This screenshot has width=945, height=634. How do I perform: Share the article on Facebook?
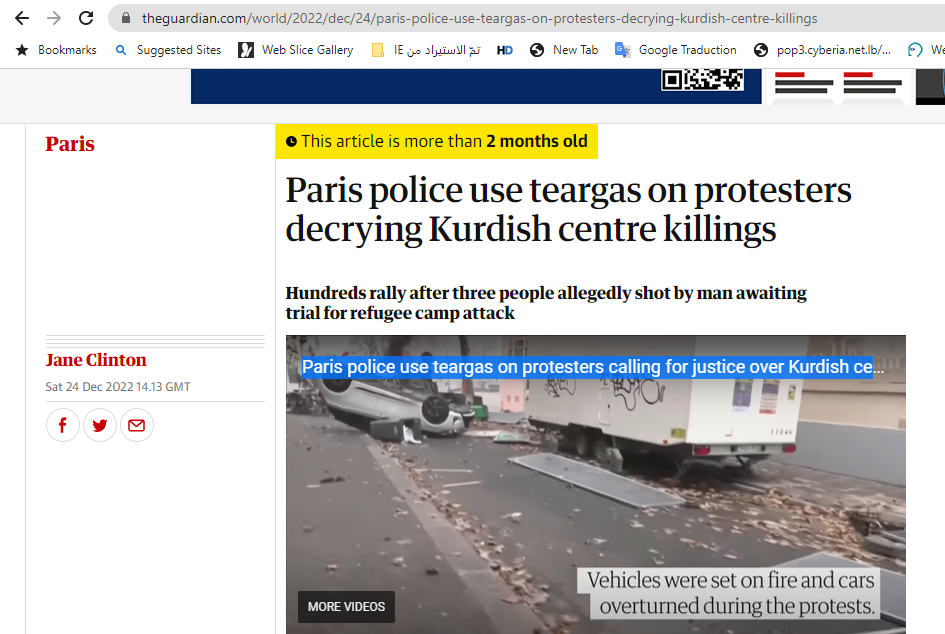(63, 425)
